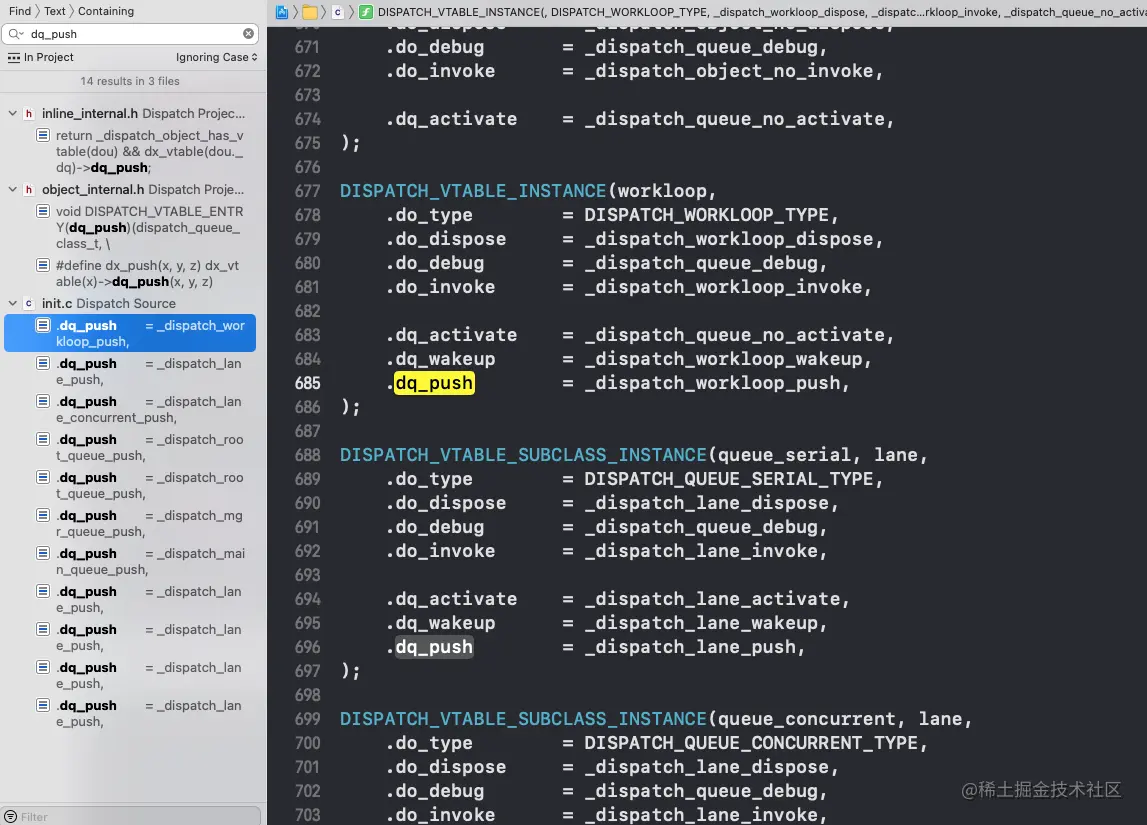
Task: Click the C file icon in the jump bar
Action: [x=337, y=12]
